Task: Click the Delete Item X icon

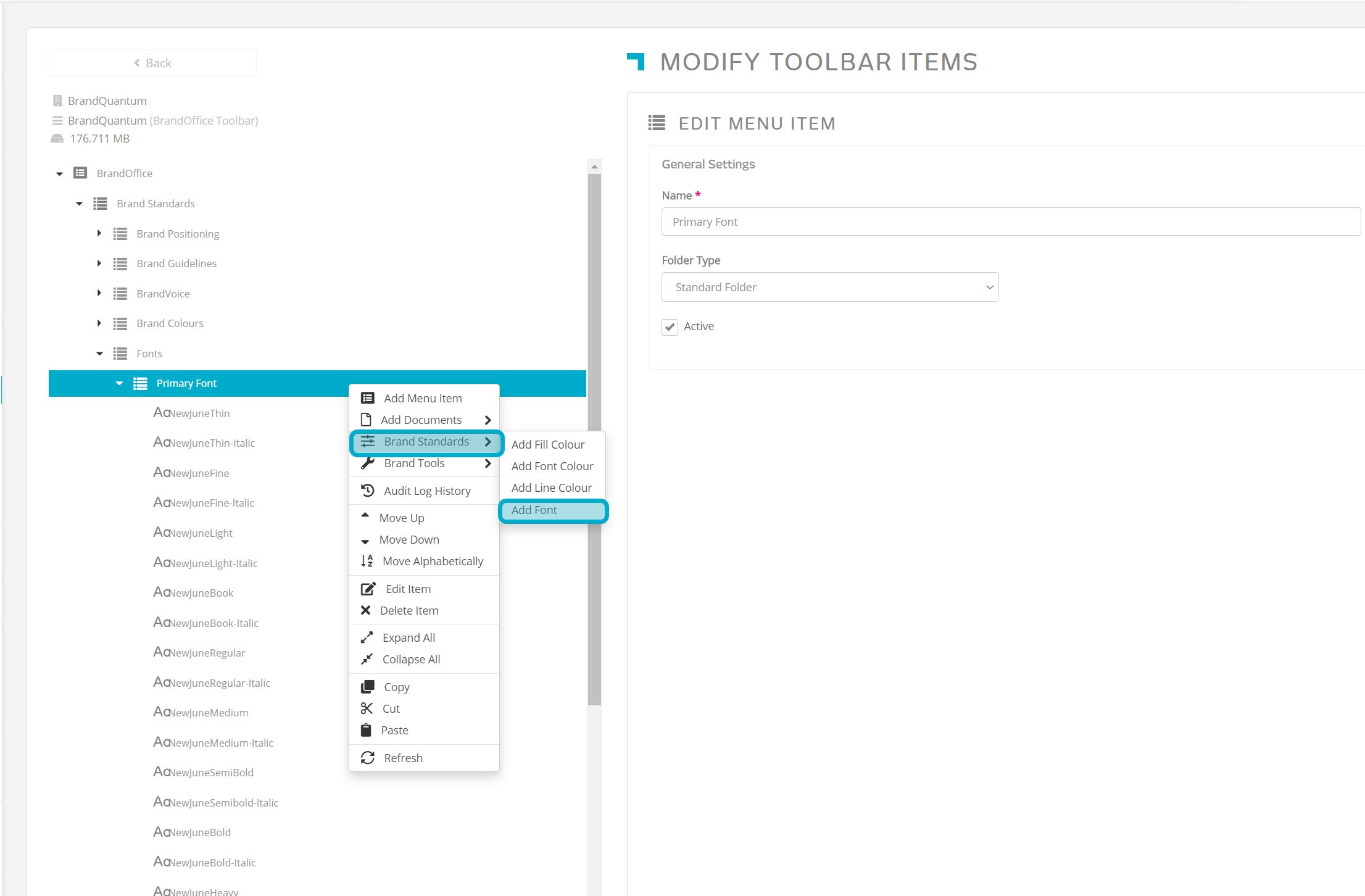Action: pos(365,610)
